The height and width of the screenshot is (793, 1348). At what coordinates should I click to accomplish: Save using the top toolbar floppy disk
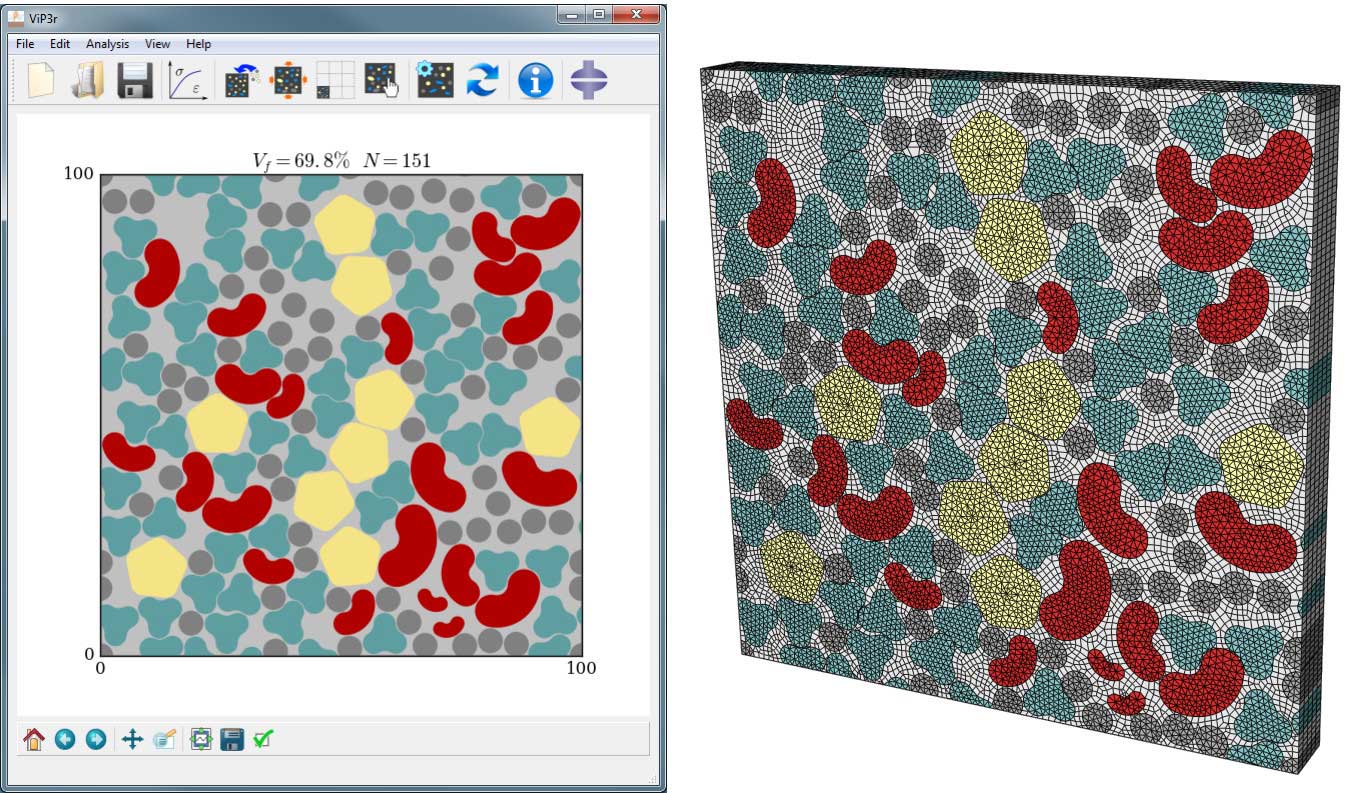pyautogui.click(x=135, y=80)
